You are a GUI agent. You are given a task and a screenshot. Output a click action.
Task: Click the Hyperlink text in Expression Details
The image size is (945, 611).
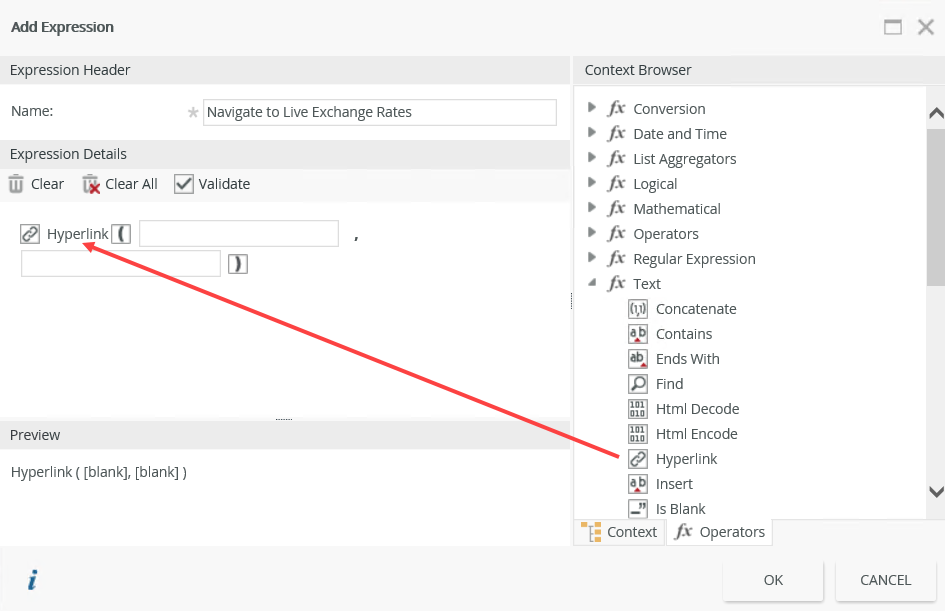coord(78,234)
